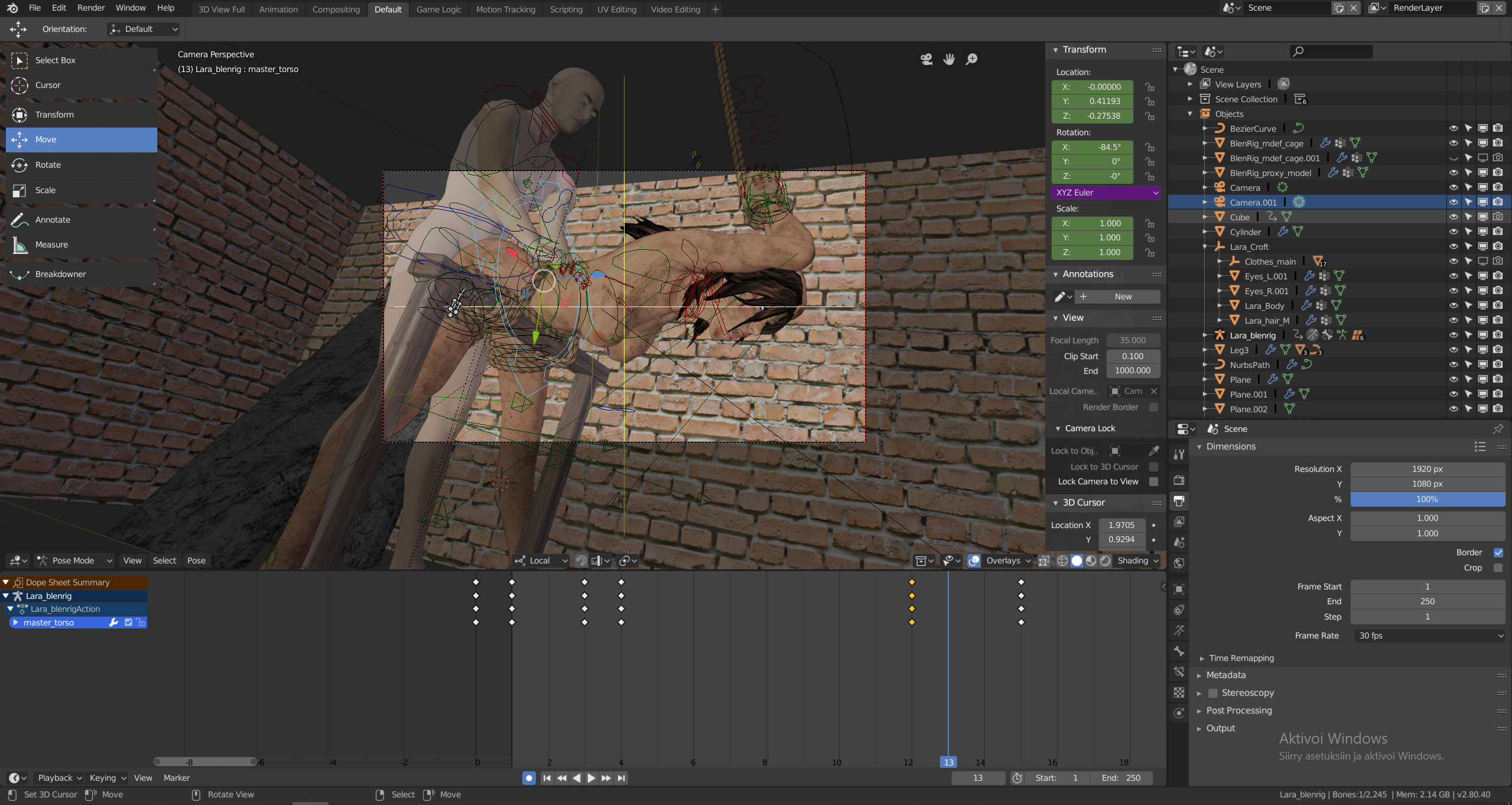This screenshot has height=805, width=1512.
Task: Open the Pose Mode dropdown
Action: coord(73,560)
